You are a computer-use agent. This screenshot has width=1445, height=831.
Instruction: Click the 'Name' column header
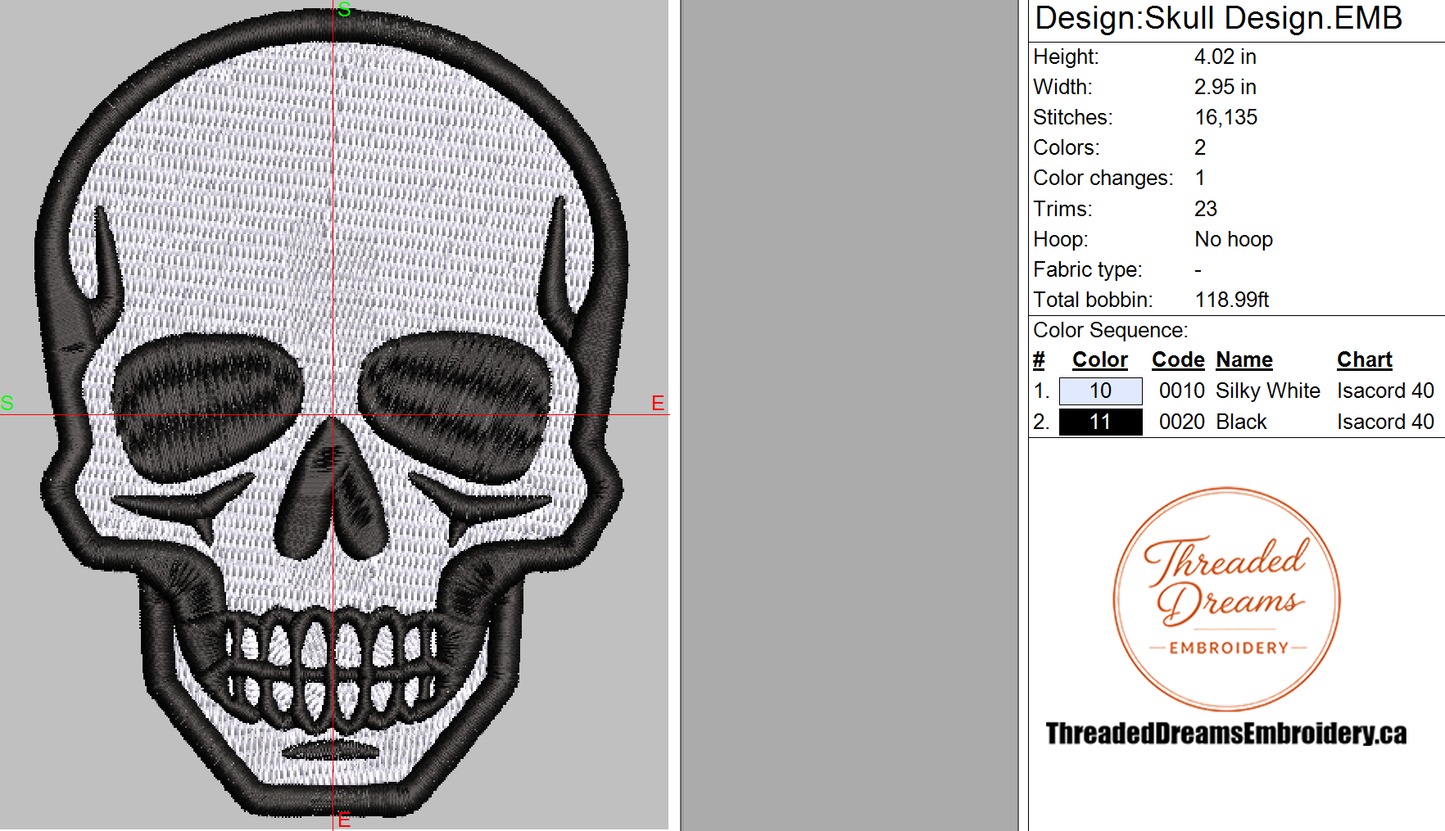pyautogui.click(x=1244, y=360)
